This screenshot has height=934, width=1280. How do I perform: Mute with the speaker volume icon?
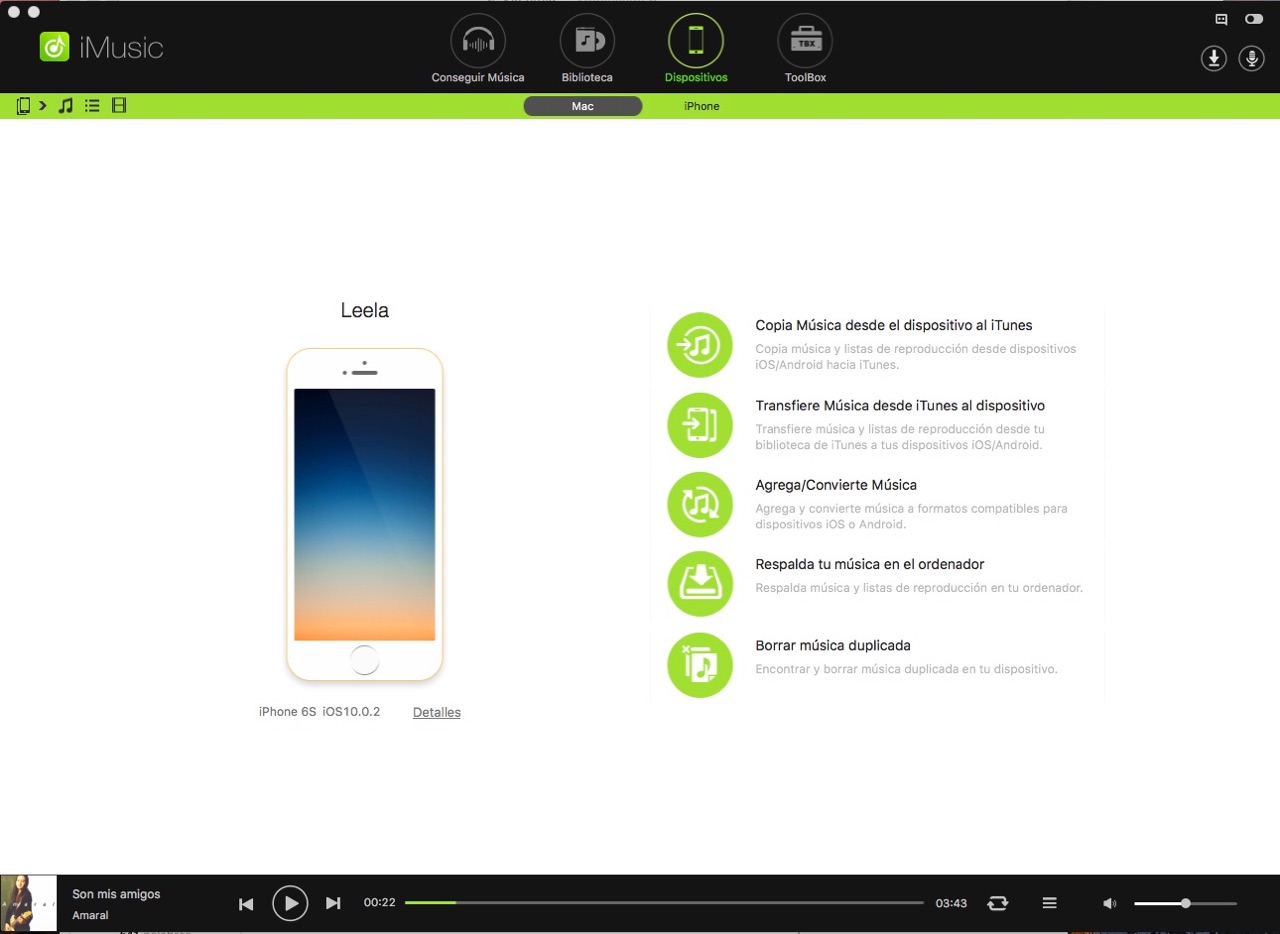[1109, 904]
